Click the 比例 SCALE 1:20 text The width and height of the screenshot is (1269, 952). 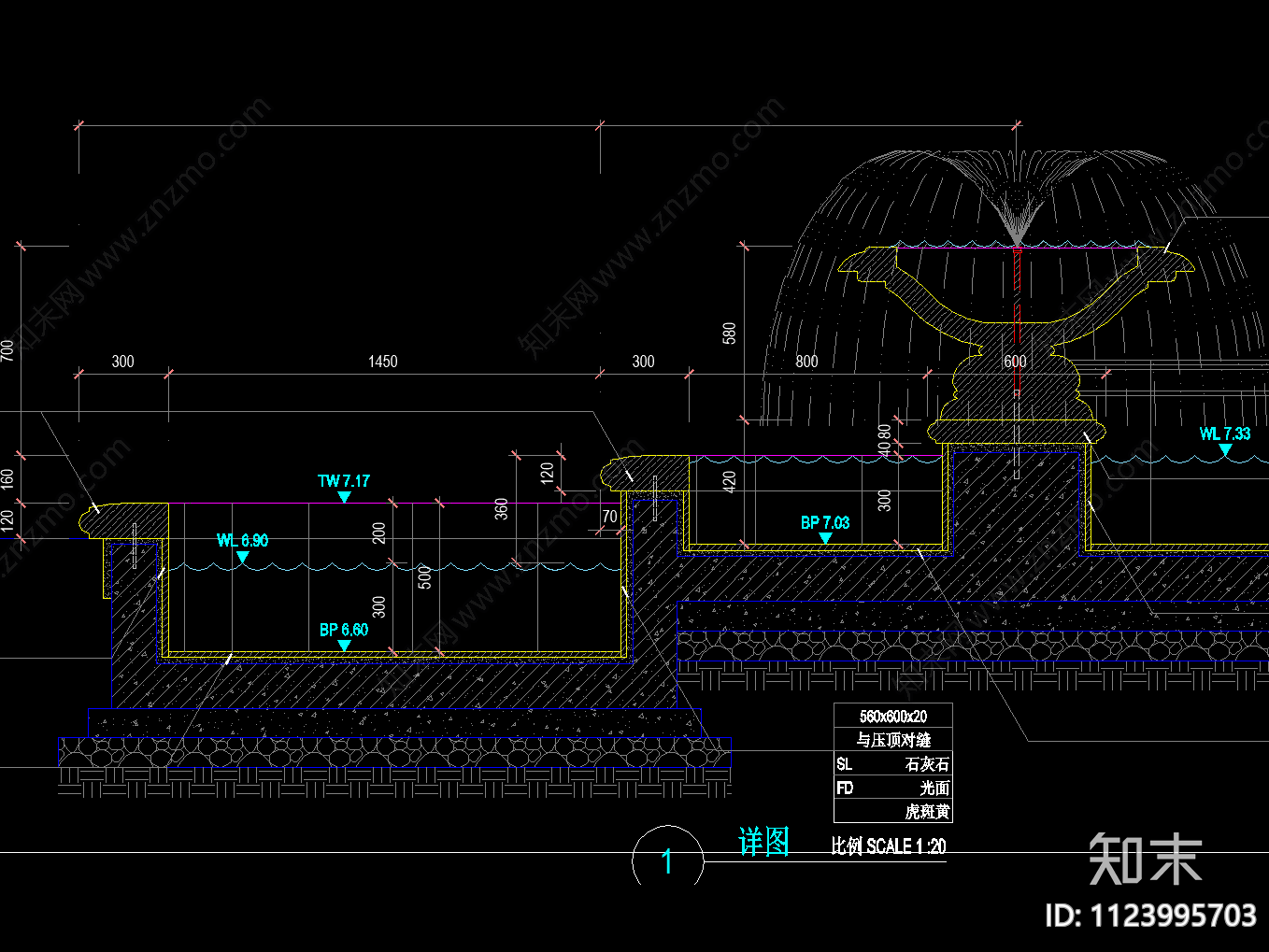pos(889,846)
